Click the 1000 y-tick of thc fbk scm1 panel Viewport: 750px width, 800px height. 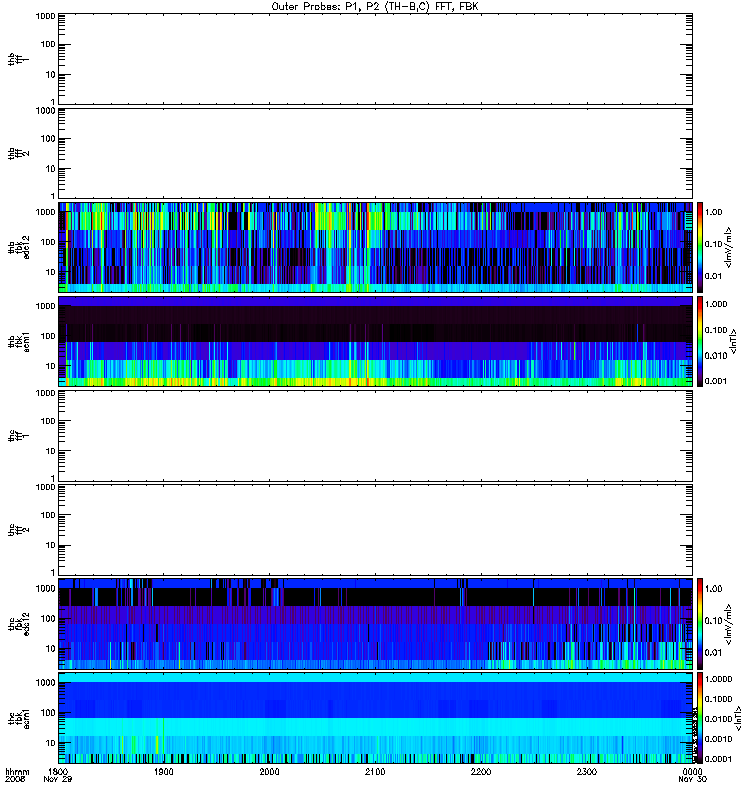click(x=45, y=683)
